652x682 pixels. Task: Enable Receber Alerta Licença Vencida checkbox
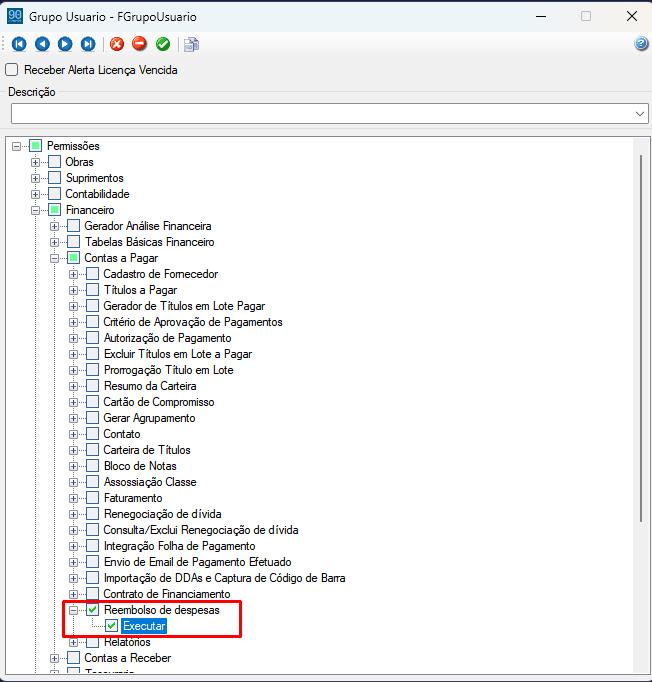pyautogui.click(x=11, y=70)
